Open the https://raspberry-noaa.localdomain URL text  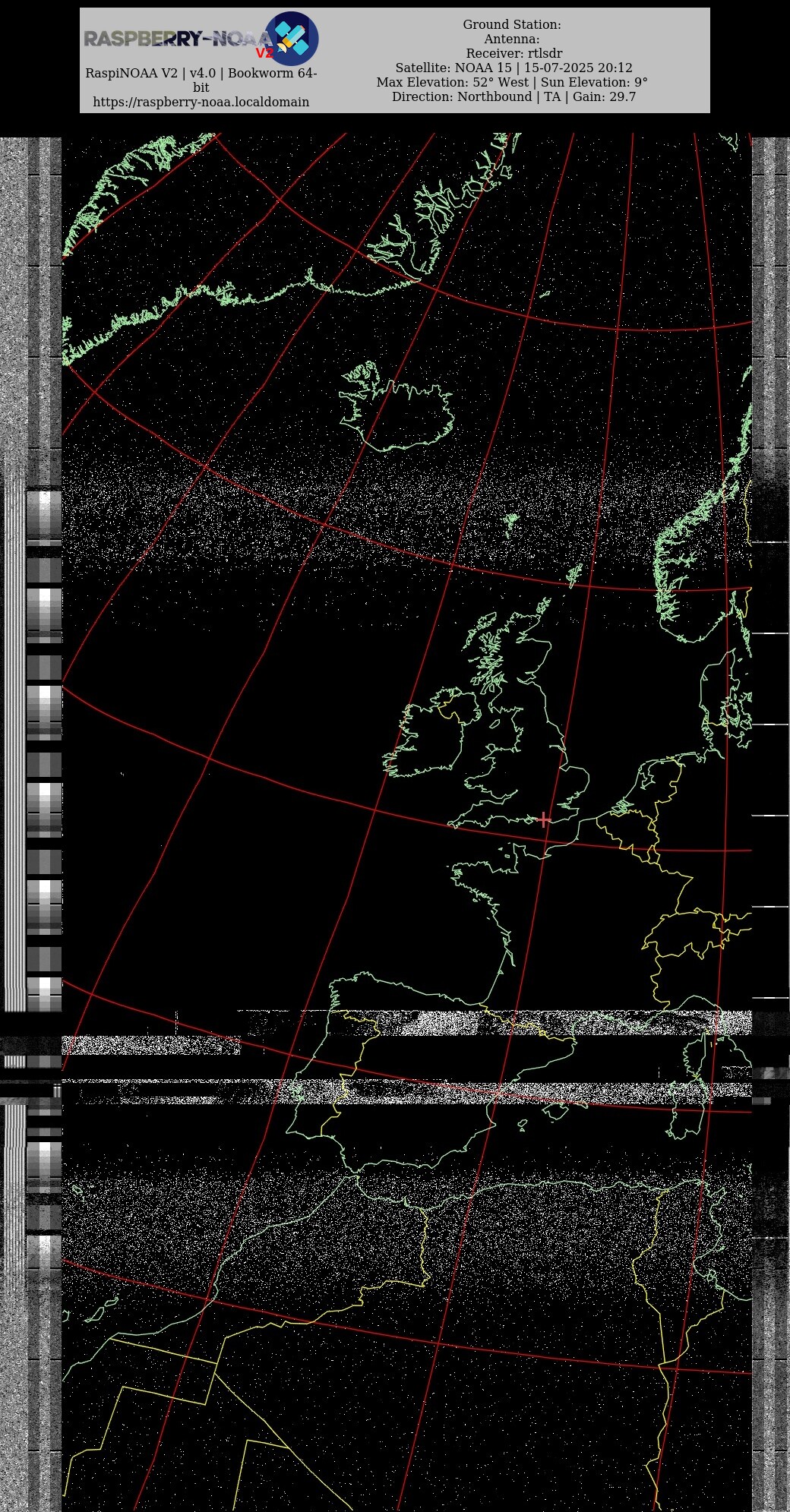click(201, 102)
